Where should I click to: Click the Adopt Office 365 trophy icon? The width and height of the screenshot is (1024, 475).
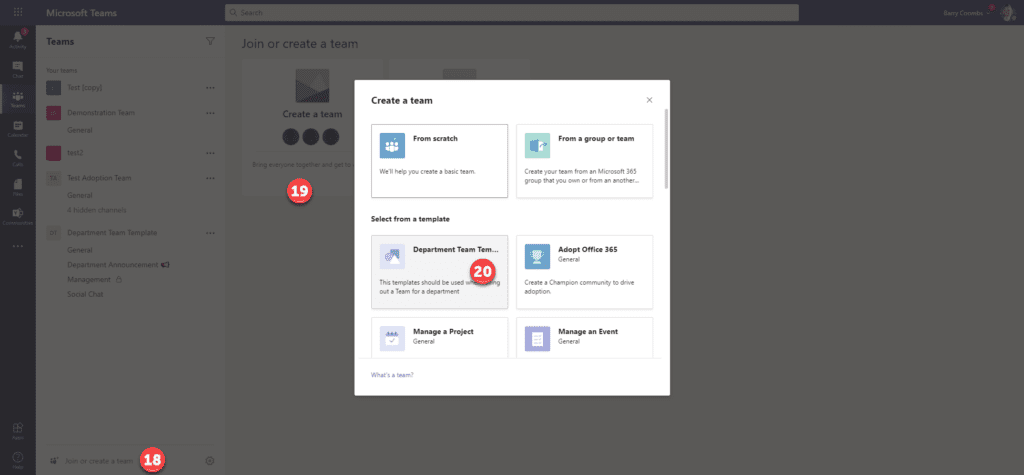[537, 256]
